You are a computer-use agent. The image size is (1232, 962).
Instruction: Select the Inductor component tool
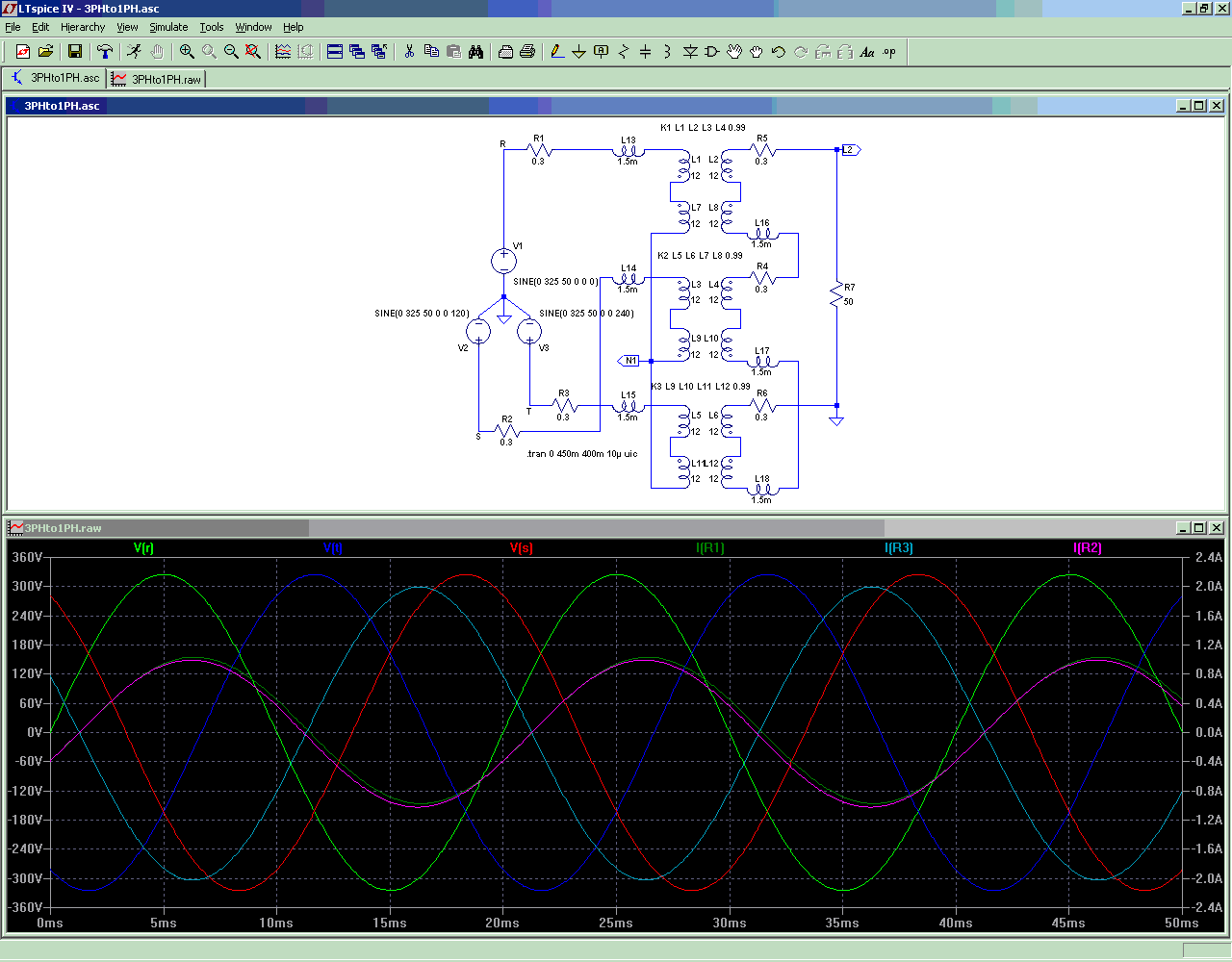point(667,51)
